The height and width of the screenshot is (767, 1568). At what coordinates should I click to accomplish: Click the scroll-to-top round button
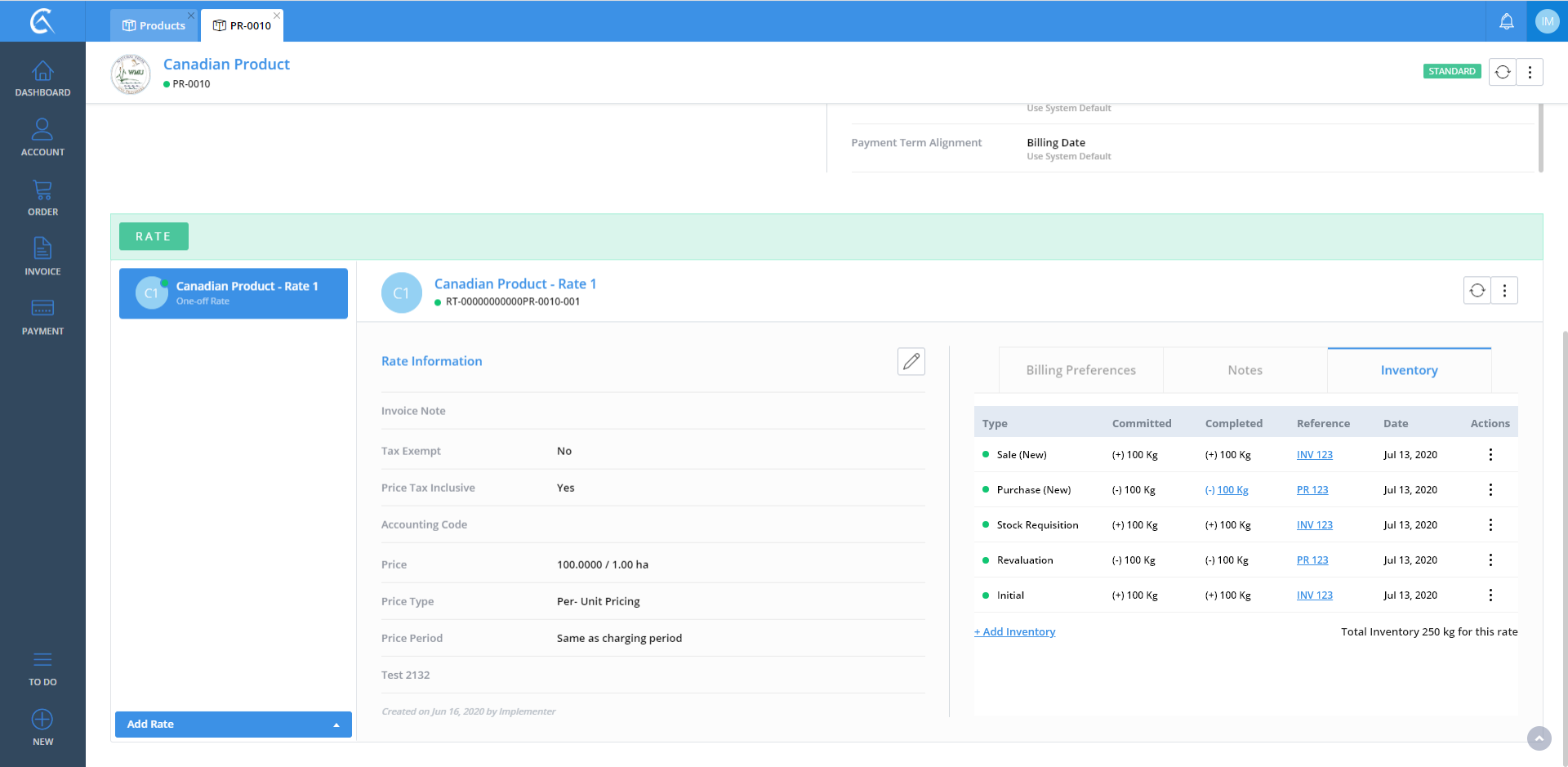pos(1539,738)
